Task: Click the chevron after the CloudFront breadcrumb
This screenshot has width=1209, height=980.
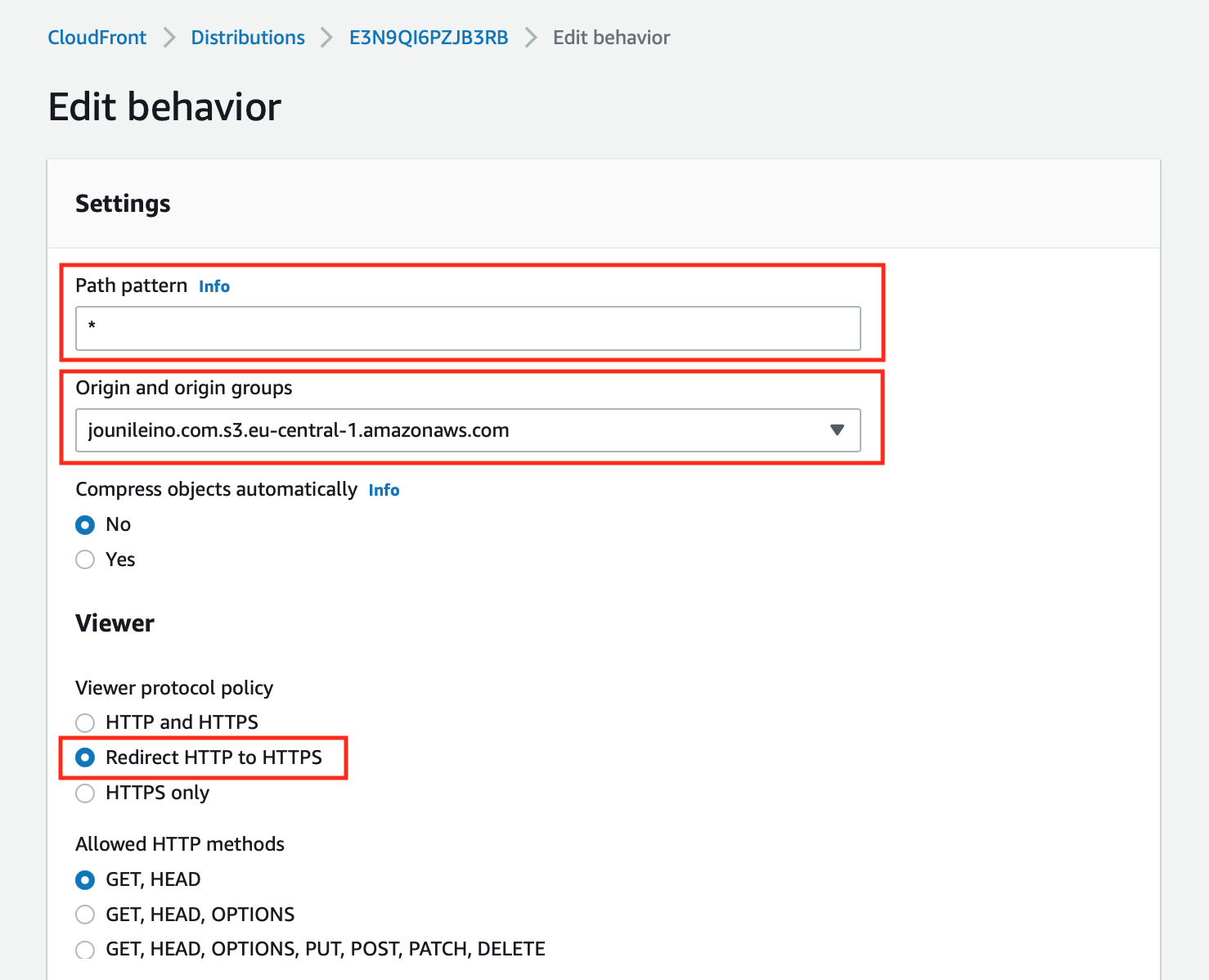Action: pos(169,38)
